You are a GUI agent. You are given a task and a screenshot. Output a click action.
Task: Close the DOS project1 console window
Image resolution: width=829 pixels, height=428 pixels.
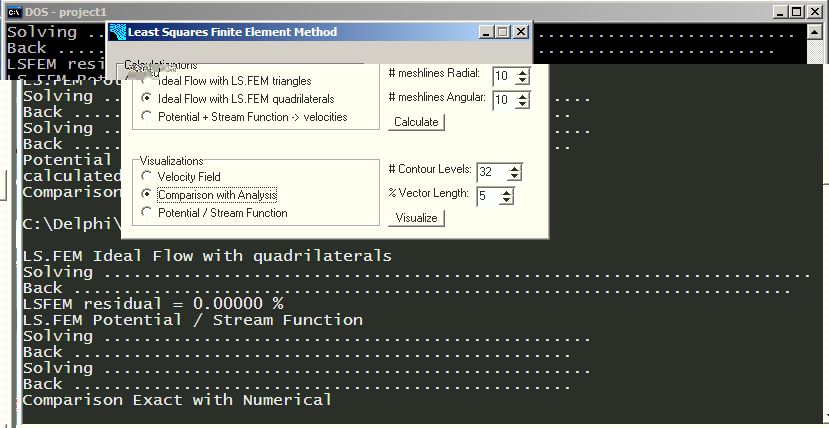(815, 11)
